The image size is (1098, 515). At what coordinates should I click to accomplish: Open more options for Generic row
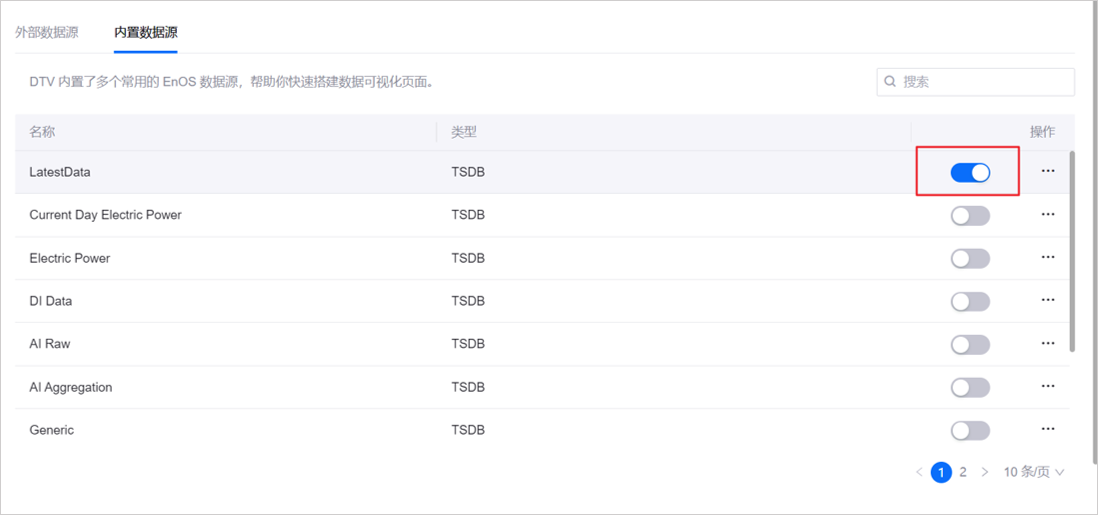[x=1047, y=429]
